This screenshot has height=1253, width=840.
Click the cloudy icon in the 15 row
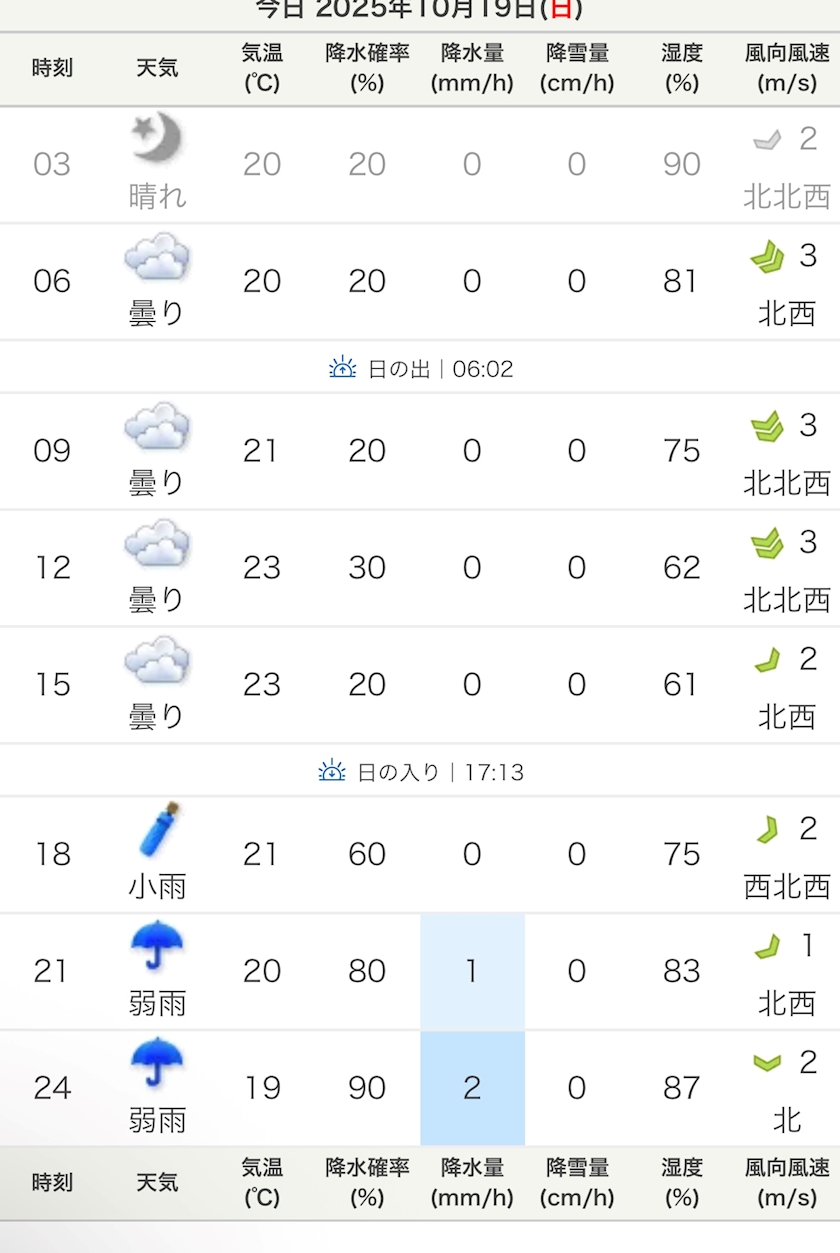pyautogui.click(x=157, y=660)
